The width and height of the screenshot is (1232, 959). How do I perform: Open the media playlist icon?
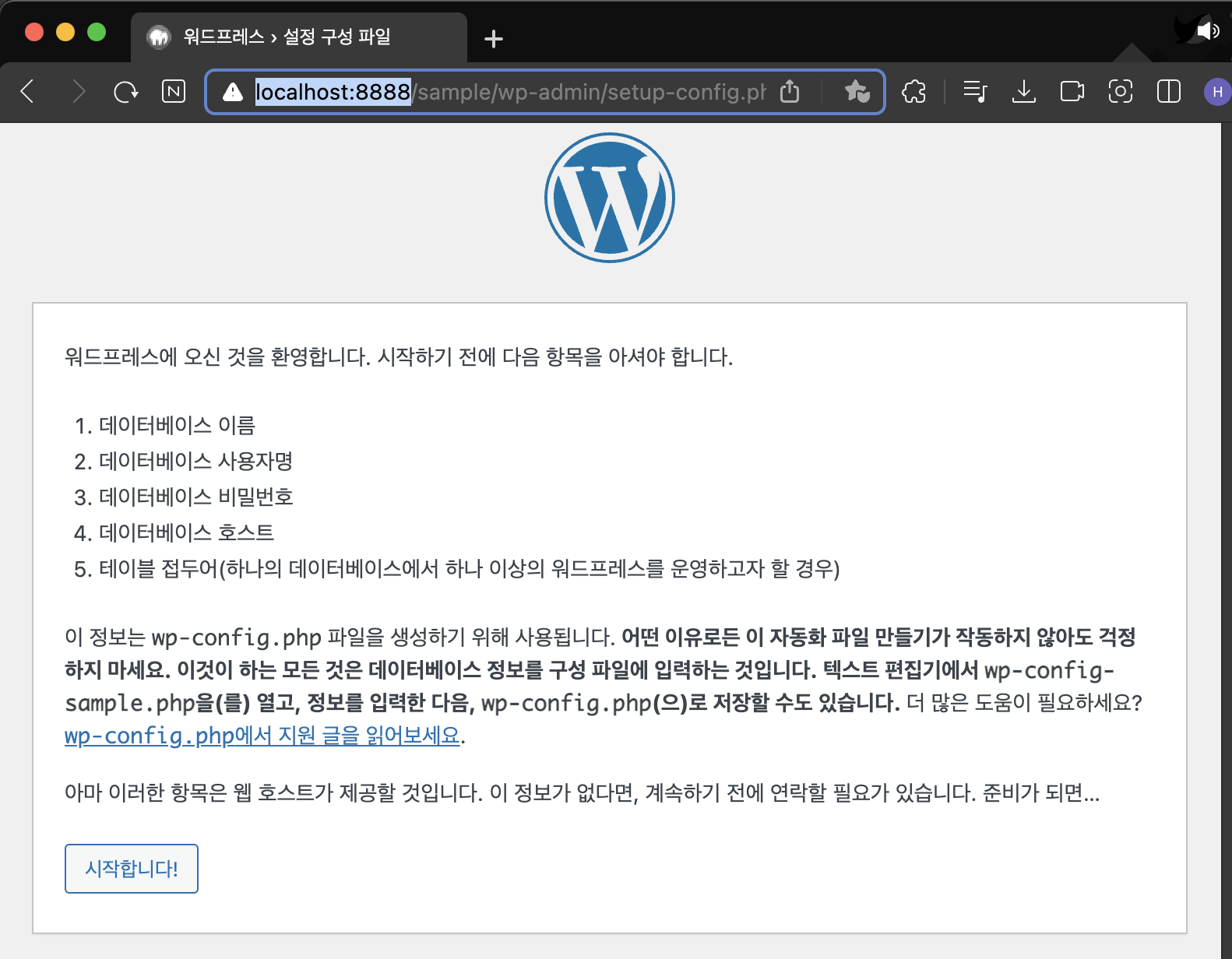click(975, 92)
